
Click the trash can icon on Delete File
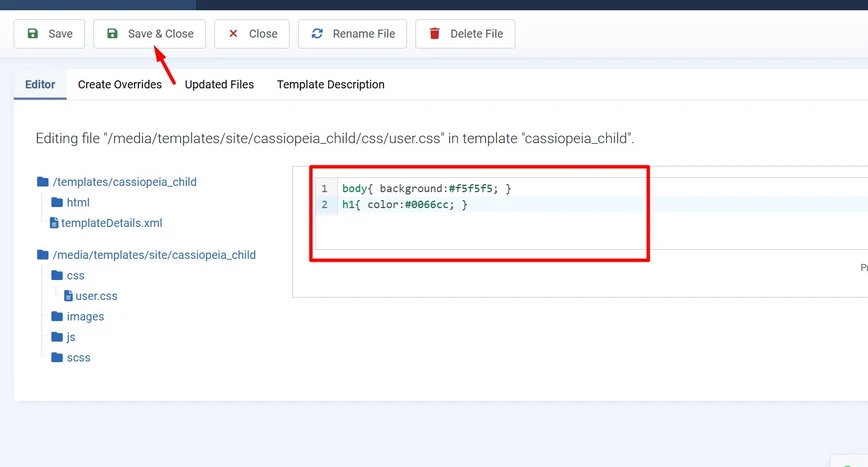pyautogui.click(x=435, y=34)
